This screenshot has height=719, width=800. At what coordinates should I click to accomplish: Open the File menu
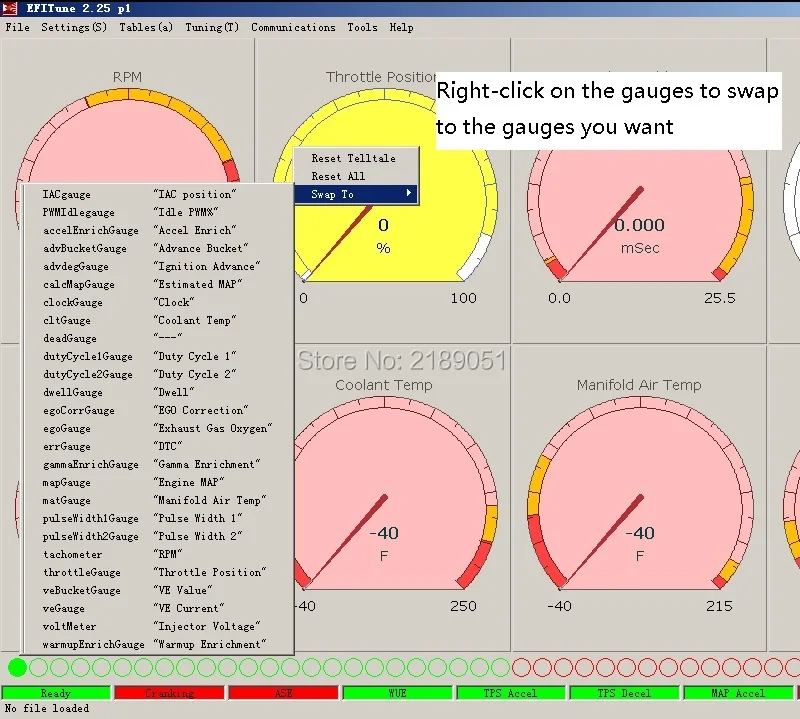click(x=17, y=28)
